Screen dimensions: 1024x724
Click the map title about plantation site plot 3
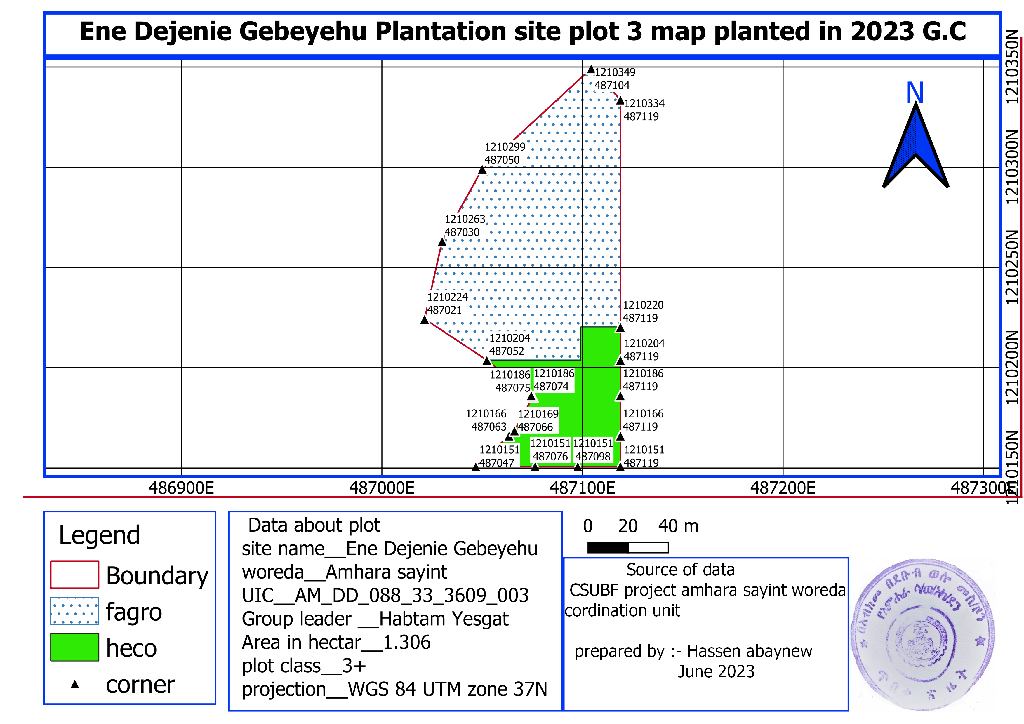tap(522, 32)
